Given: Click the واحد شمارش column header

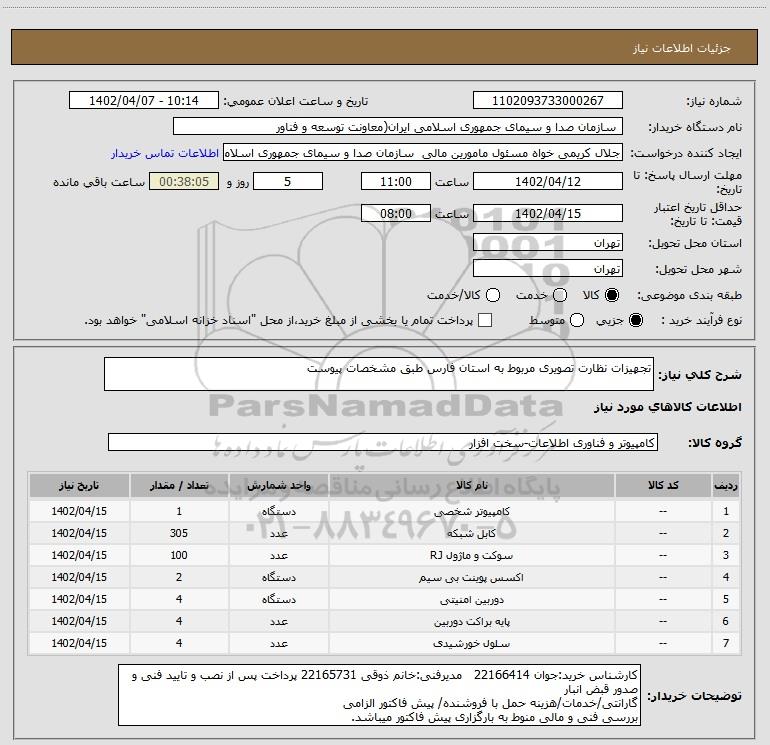Looking at the screenshot, I should coord(278,485).
